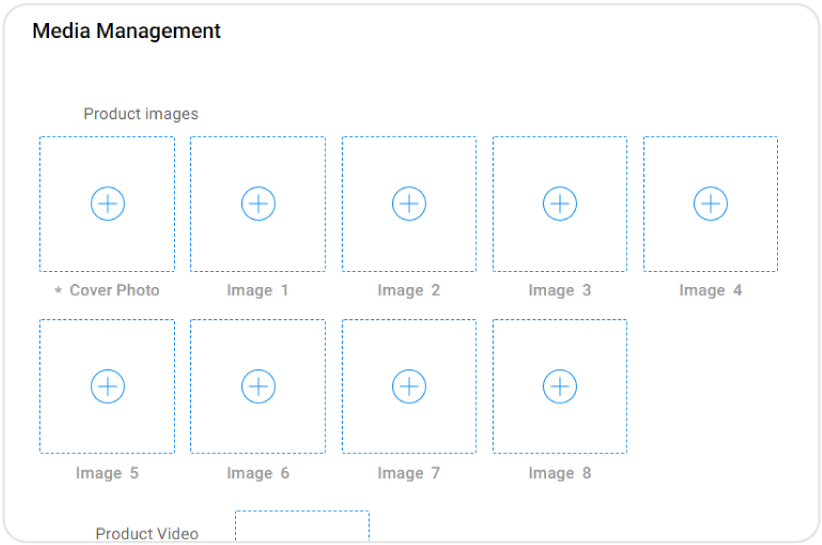This screenshot has height=545, width=822.
Task: Add an image using Image 1 plus icon
Action: tap(258, 204)
